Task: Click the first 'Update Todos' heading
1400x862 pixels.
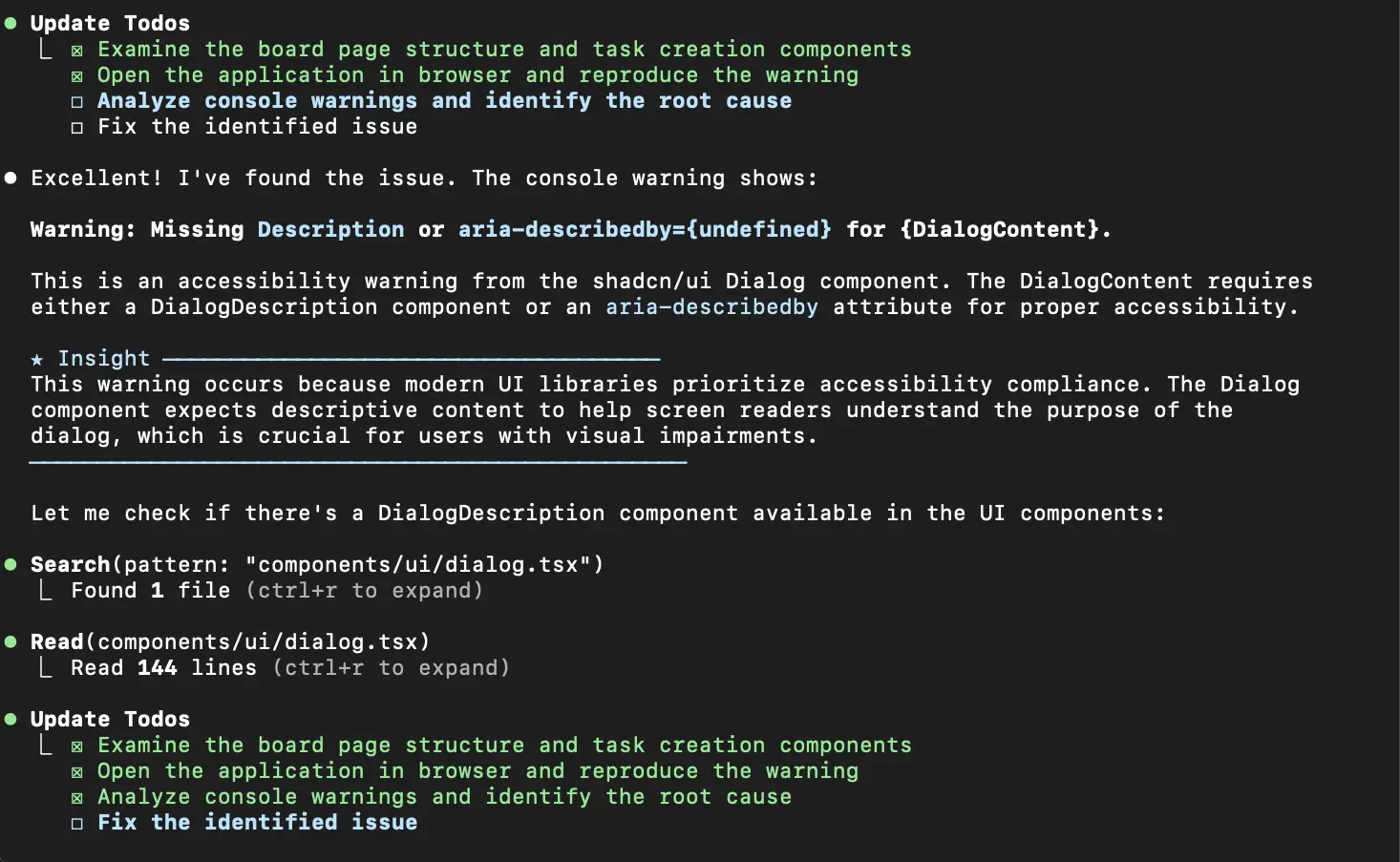Action: pyautogui.click(x=110, y=23)
